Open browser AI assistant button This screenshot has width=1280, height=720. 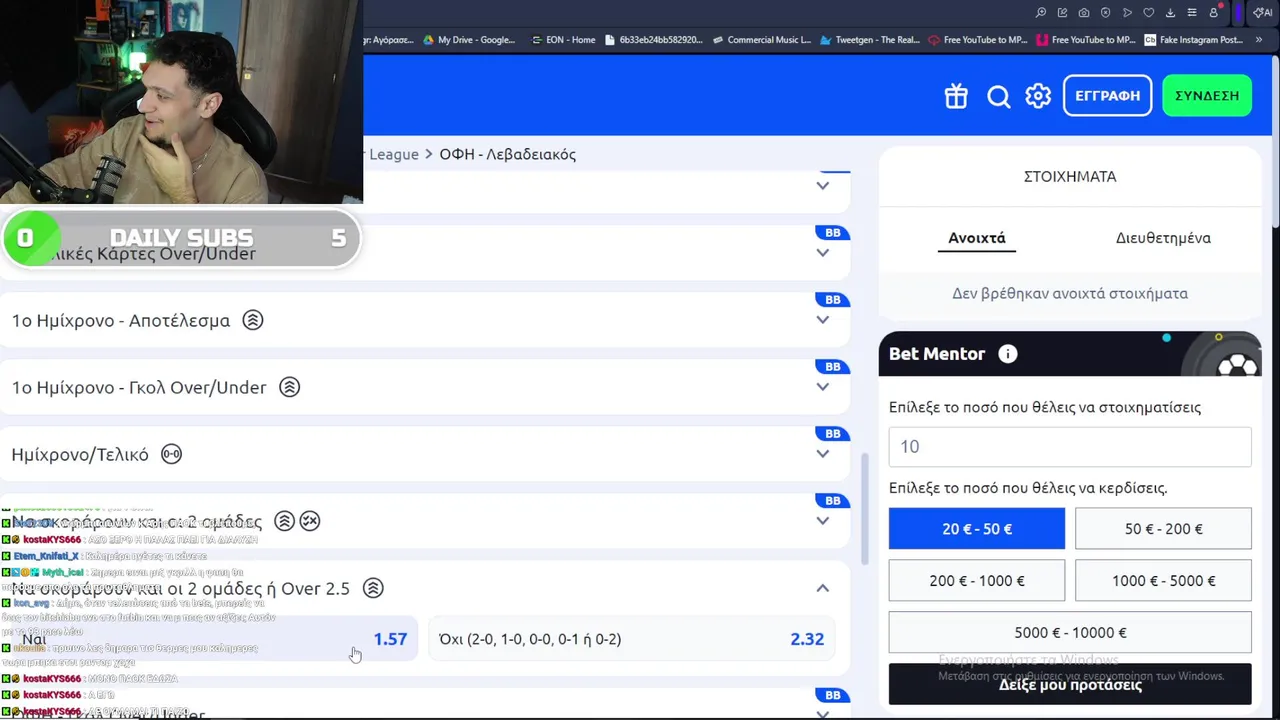(x=1263, y=13)
